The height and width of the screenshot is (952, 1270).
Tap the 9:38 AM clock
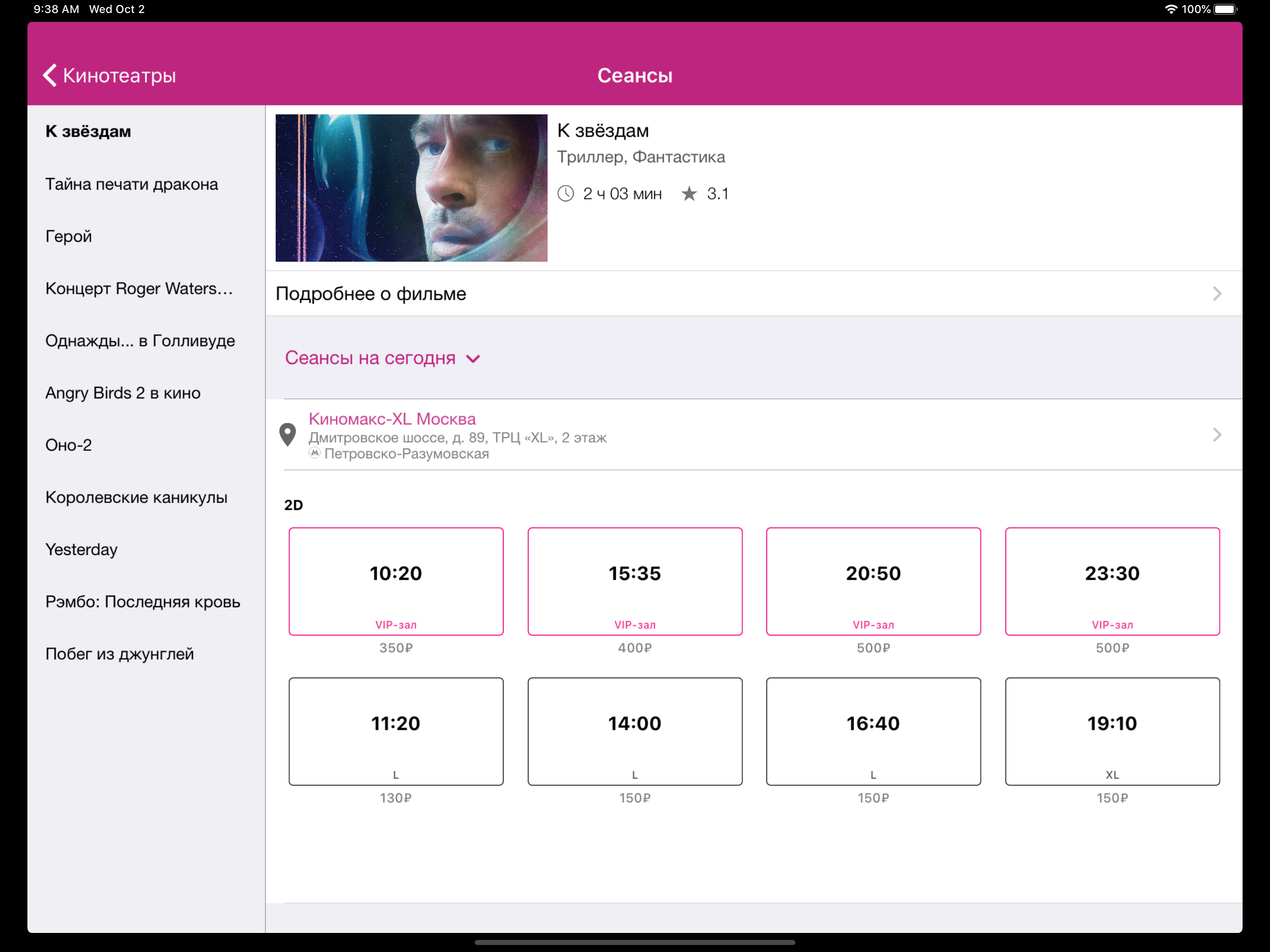pyautogui.click(x=56, y=9)
